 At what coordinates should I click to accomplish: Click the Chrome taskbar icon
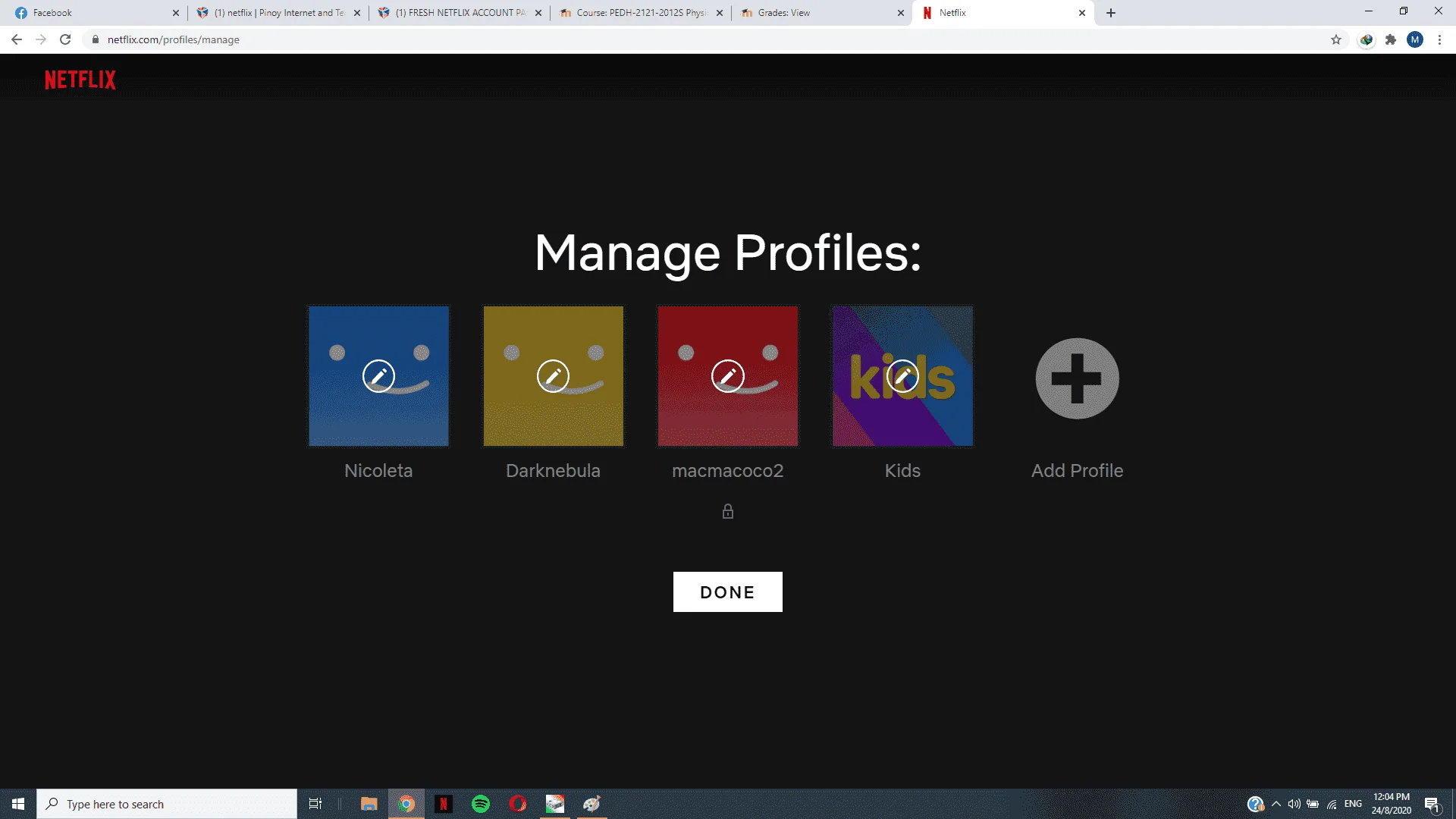(406, 804)
